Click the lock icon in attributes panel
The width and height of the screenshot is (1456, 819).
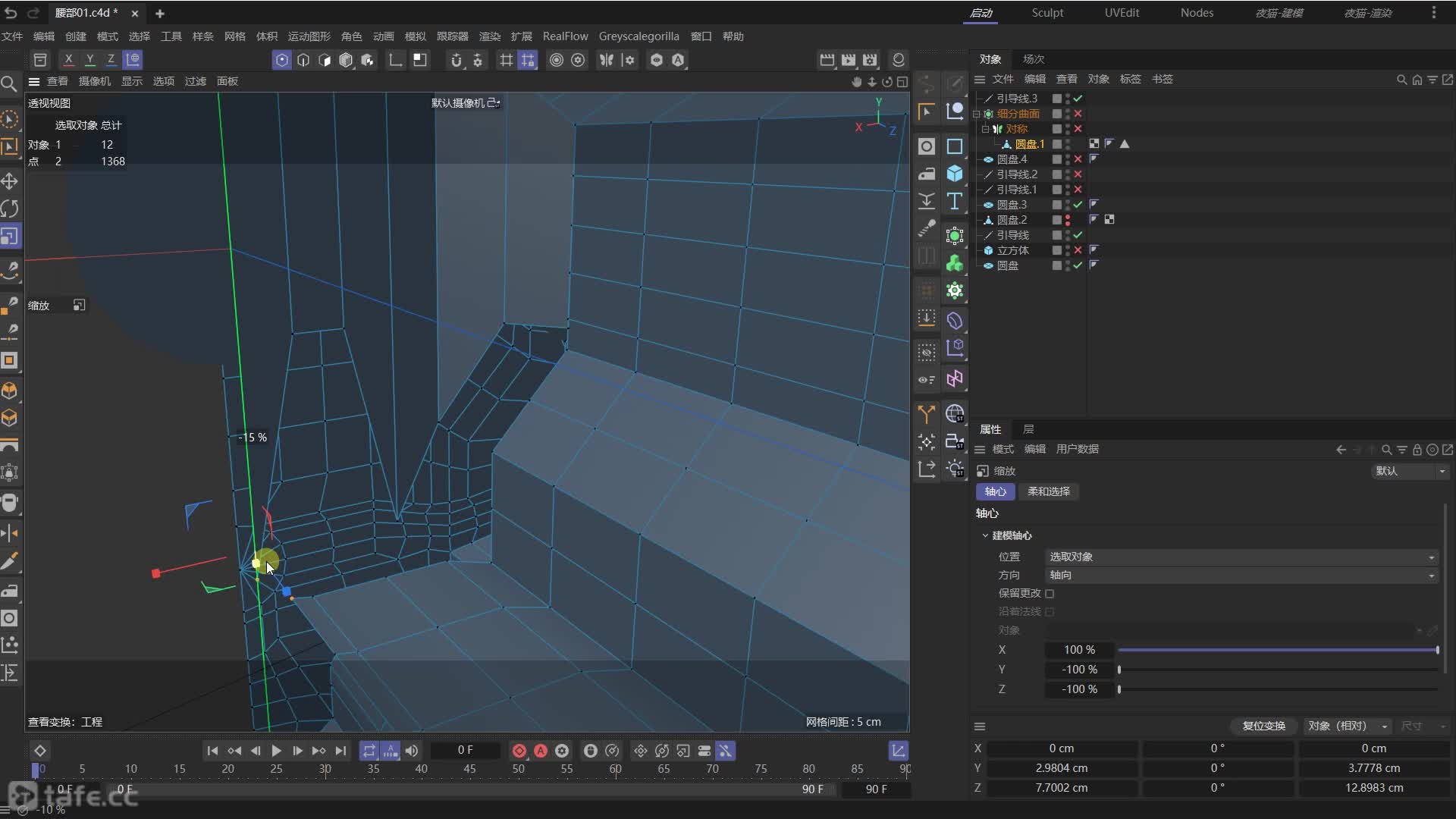tap(1417, 450)
